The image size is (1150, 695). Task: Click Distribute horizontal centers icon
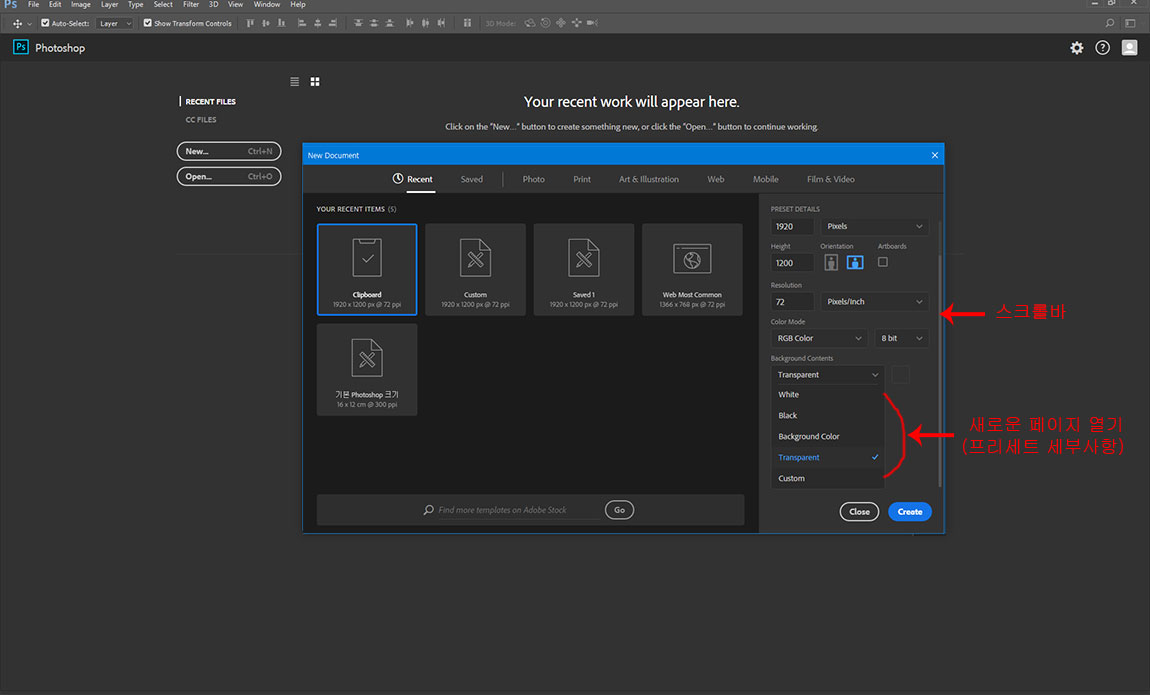[425, 23]
